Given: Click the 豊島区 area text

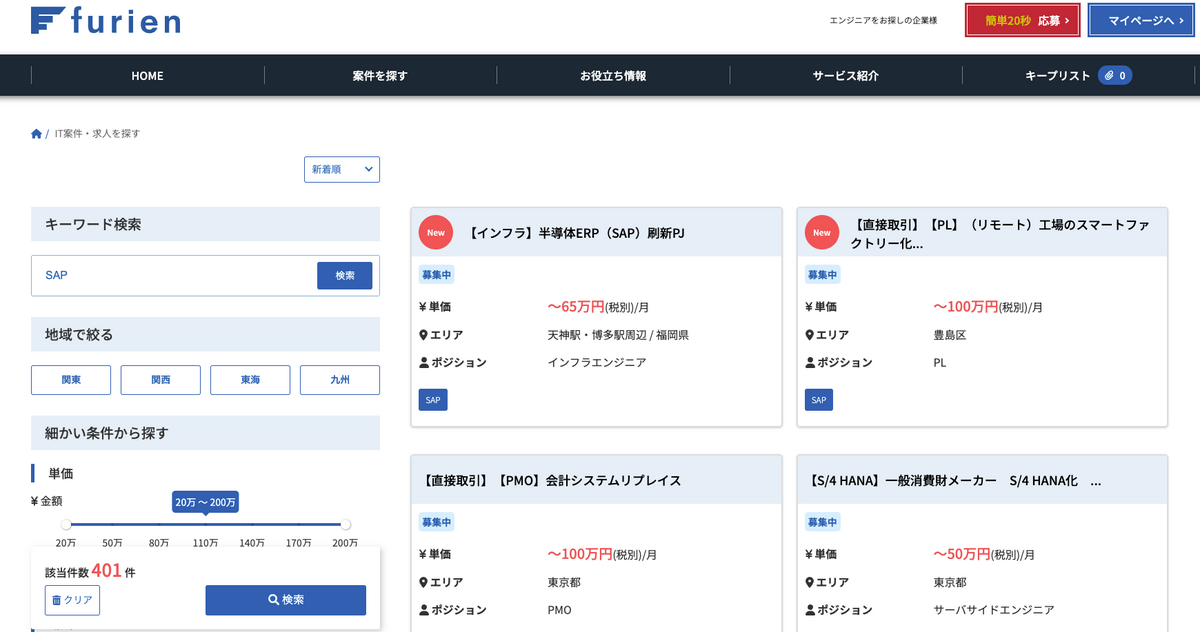Looking at the screenshot, I should (950, 335).
